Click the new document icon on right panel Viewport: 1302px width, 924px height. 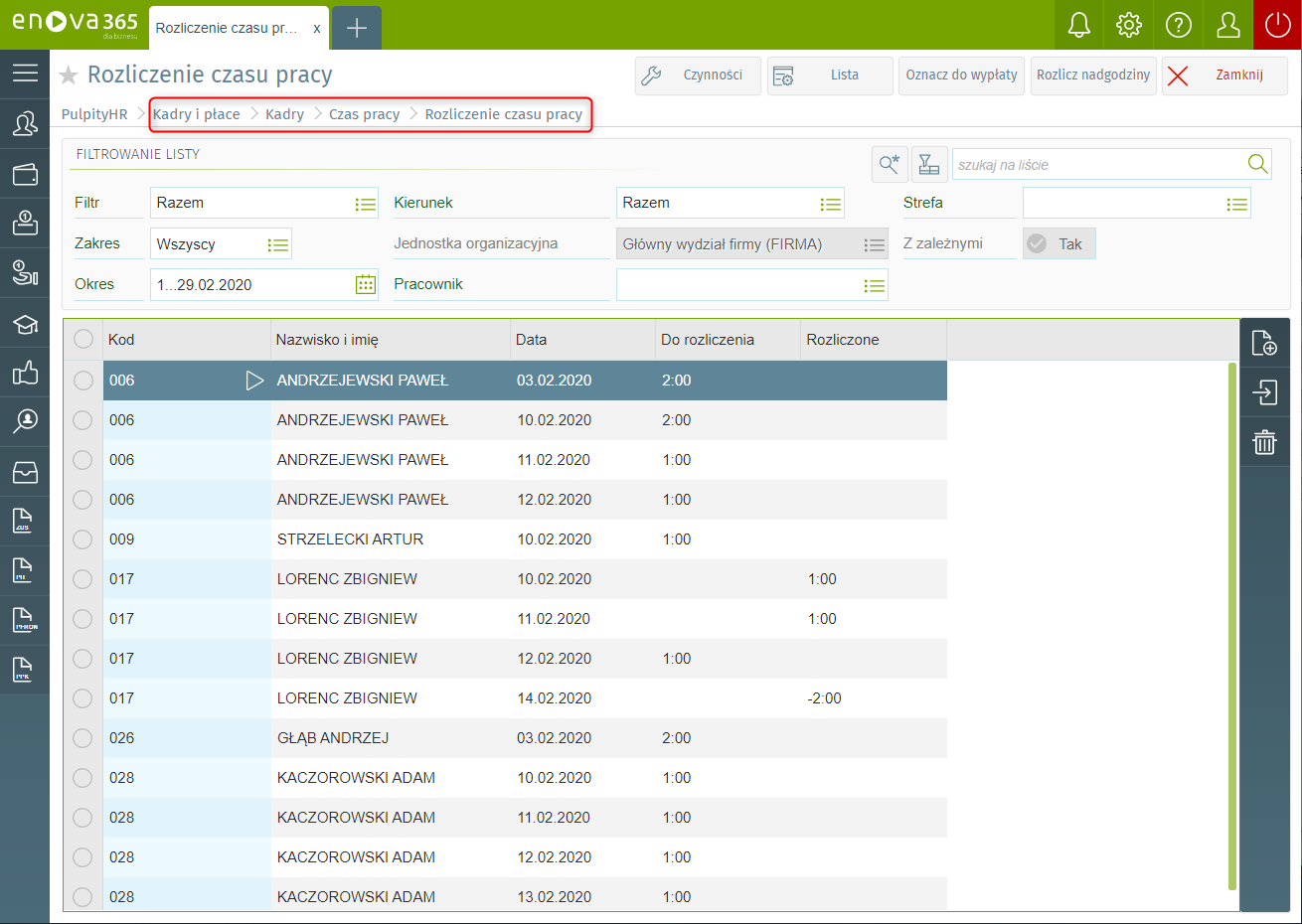1264,343
